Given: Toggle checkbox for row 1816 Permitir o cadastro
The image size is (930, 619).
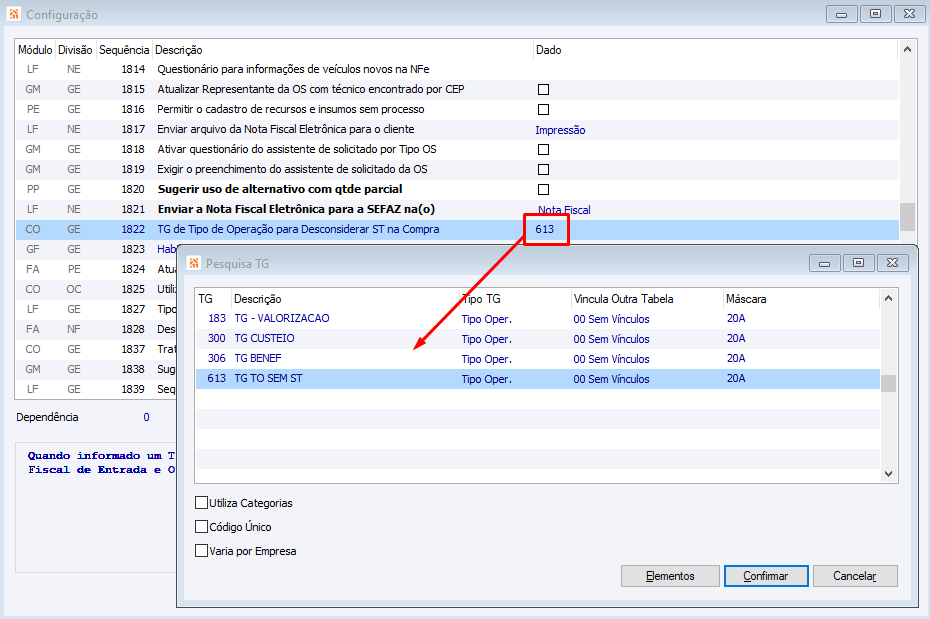Looking at the screenshot, I should 543,110.
